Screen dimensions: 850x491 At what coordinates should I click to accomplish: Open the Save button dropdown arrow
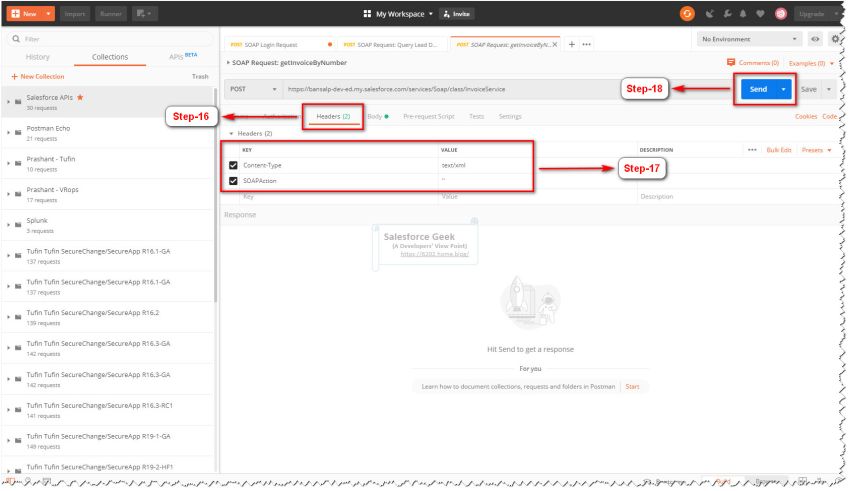829,89
